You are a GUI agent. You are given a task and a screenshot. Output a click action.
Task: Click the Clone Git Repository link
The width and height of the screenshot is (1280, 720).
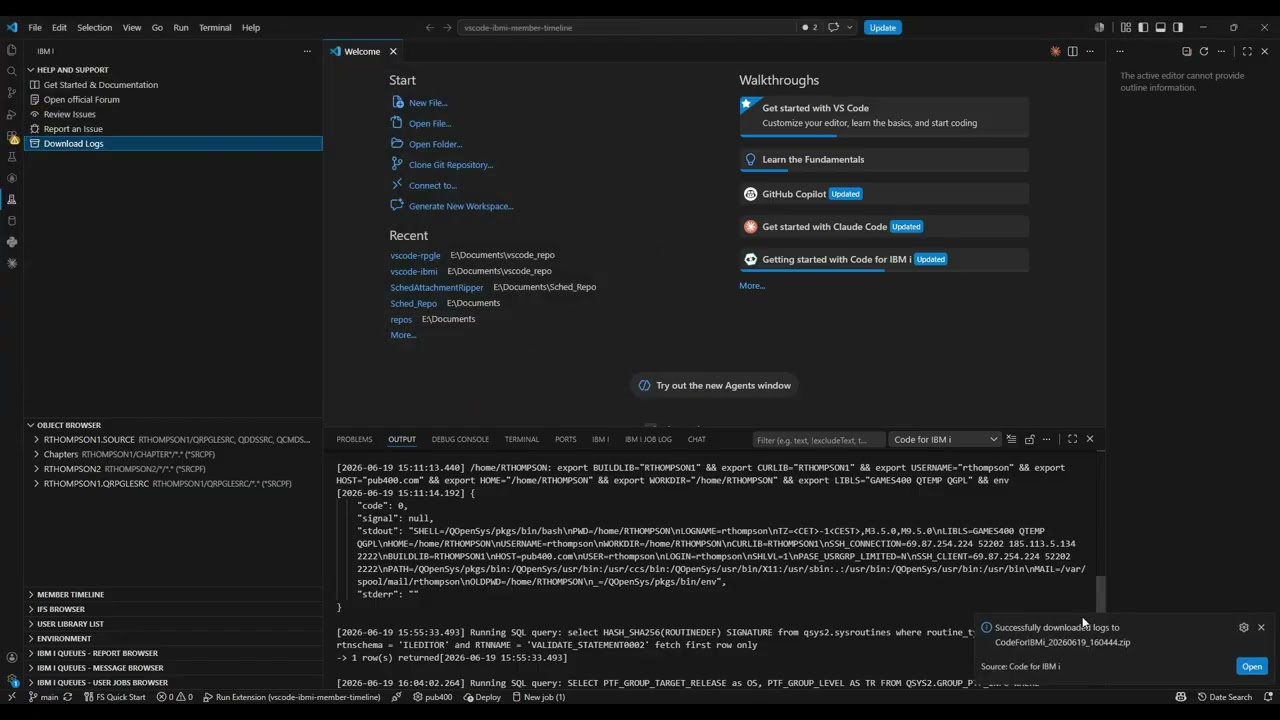[451, 165]
